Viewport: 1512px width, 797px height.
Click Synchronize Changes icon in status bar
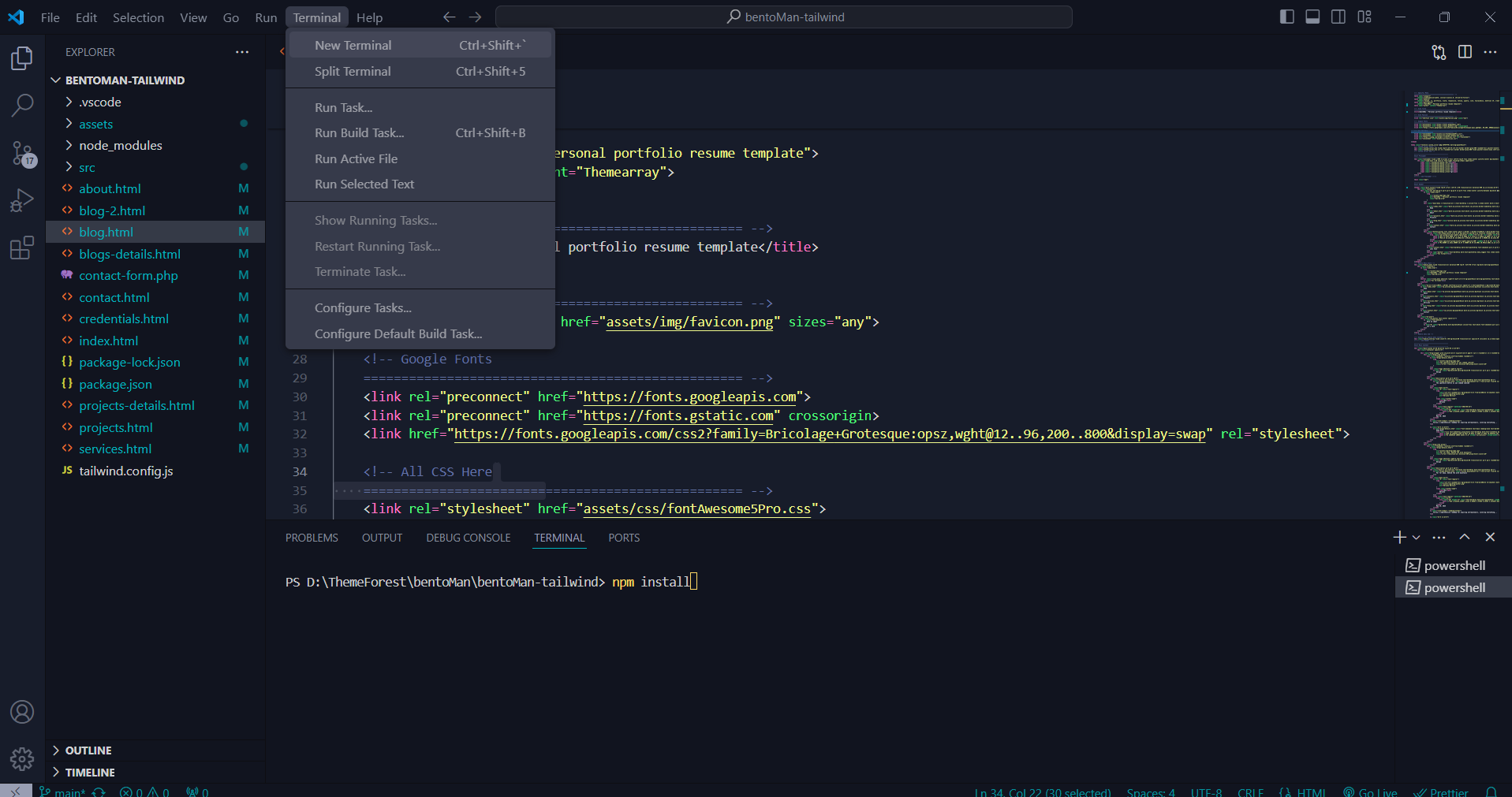pyautogui.click(x=99, y=791)
